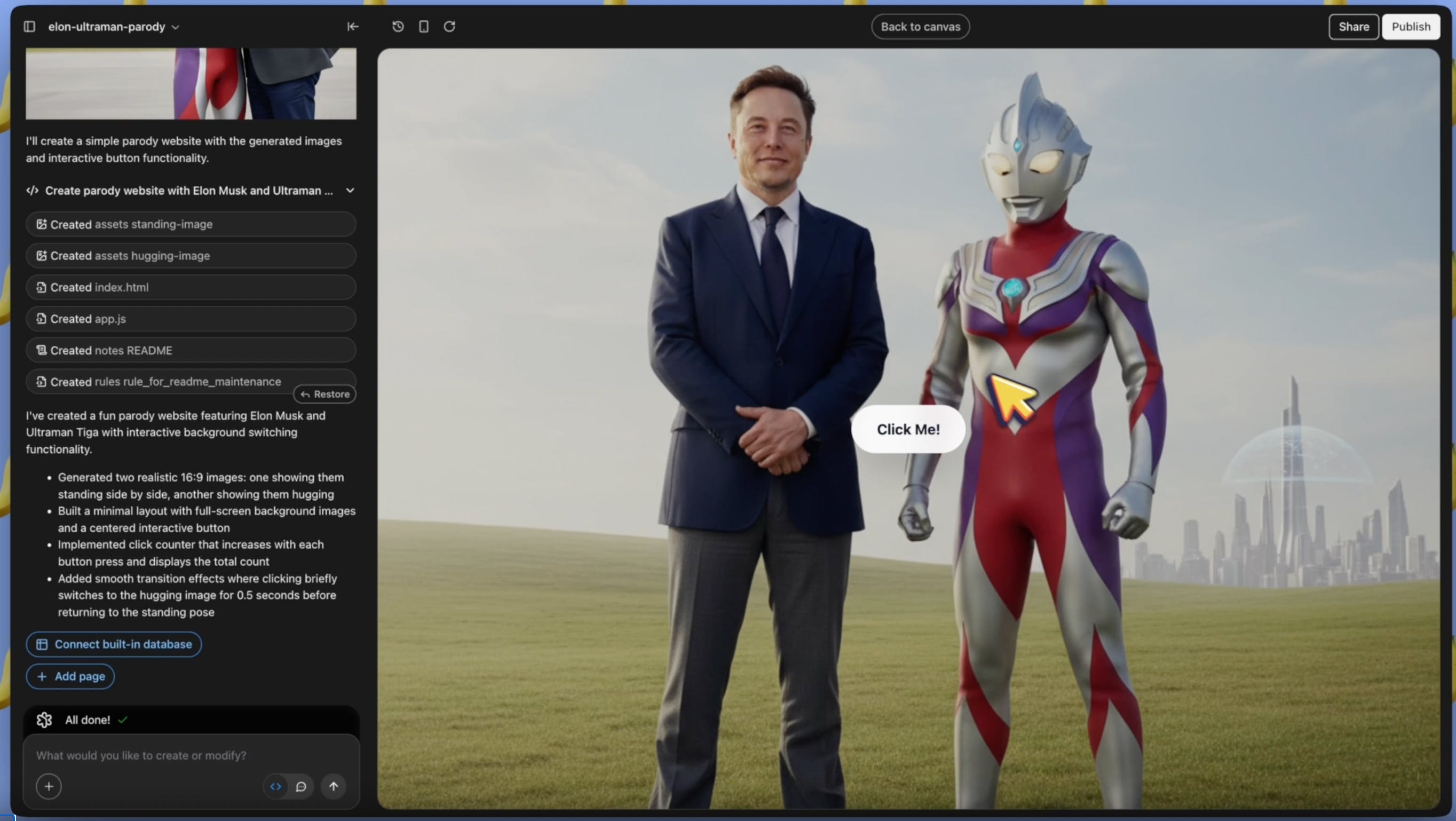
Task: Open Created index.html entry
Action: point(191,287)
